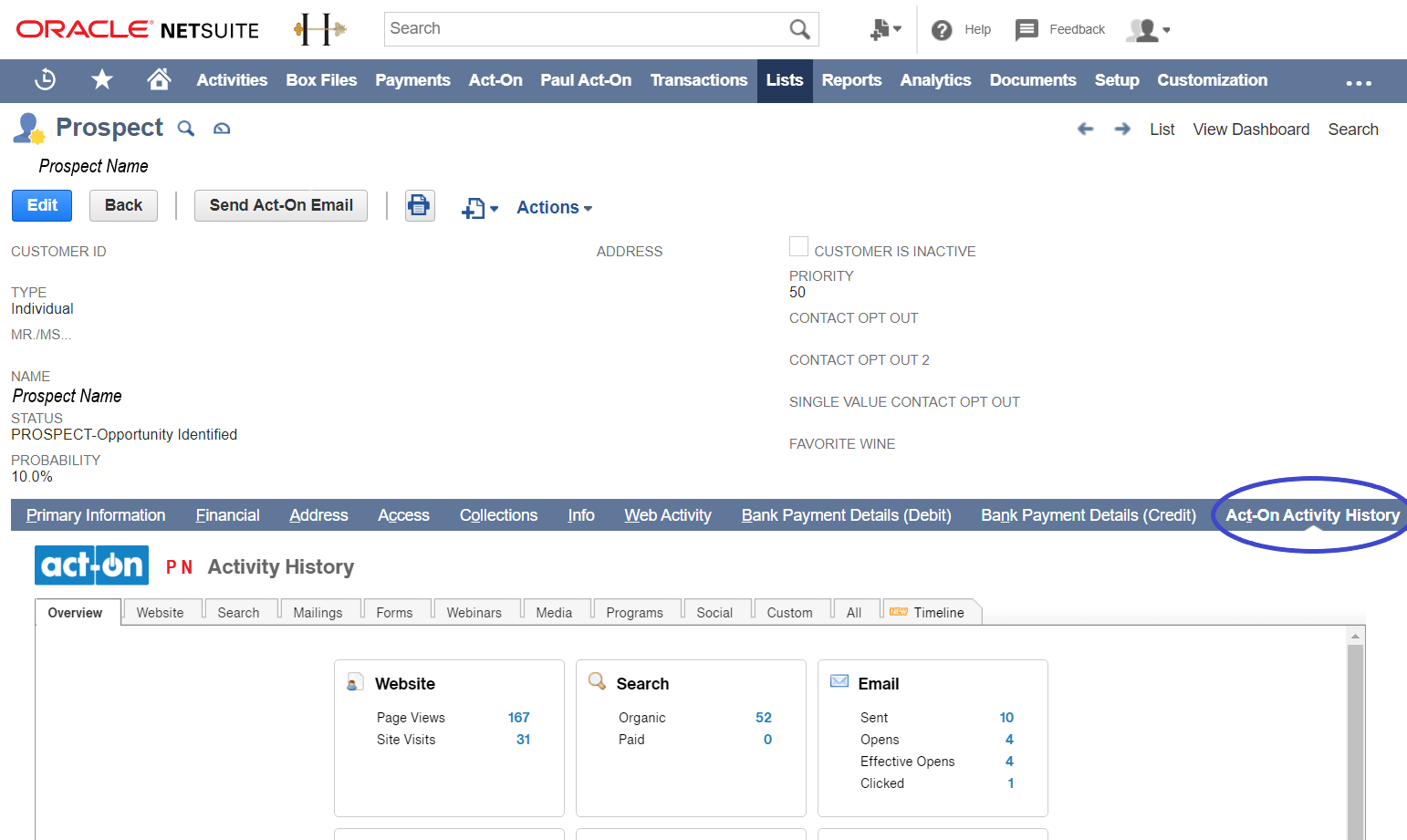Open the user profile menu

[x=1148, y=30]
